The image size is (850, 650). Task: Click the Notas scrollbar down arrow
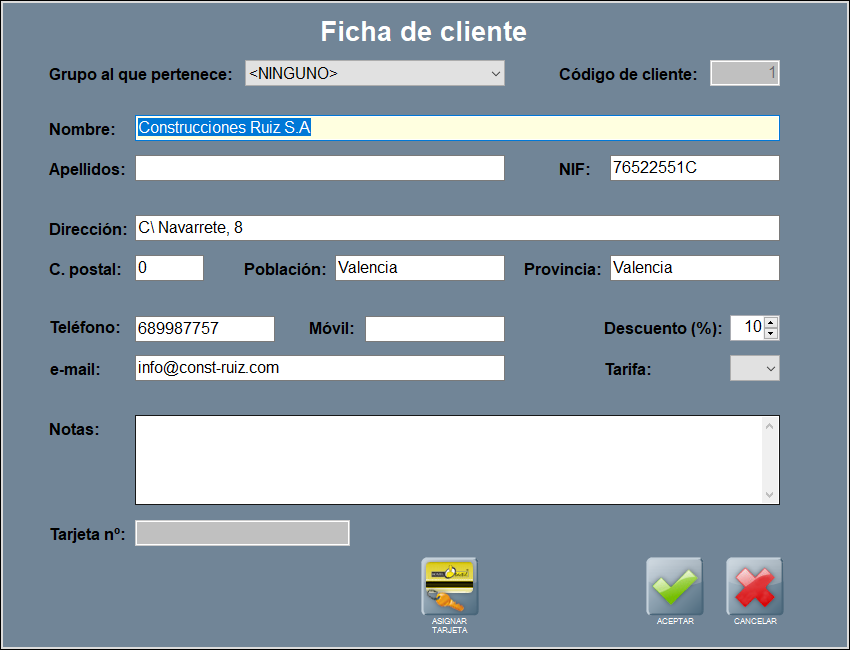click(769, 494)
